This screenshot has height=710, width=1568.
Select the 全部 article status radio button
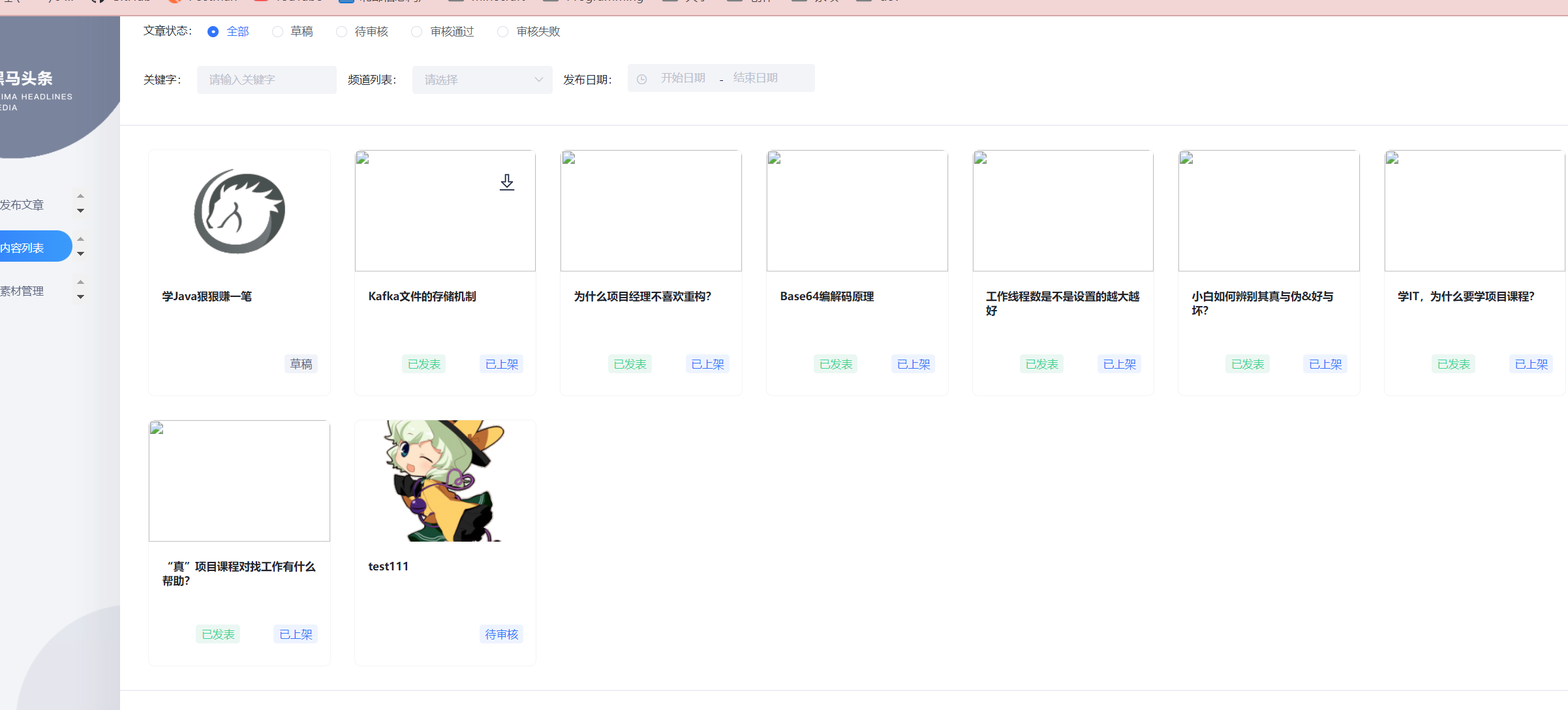point(213,32)
